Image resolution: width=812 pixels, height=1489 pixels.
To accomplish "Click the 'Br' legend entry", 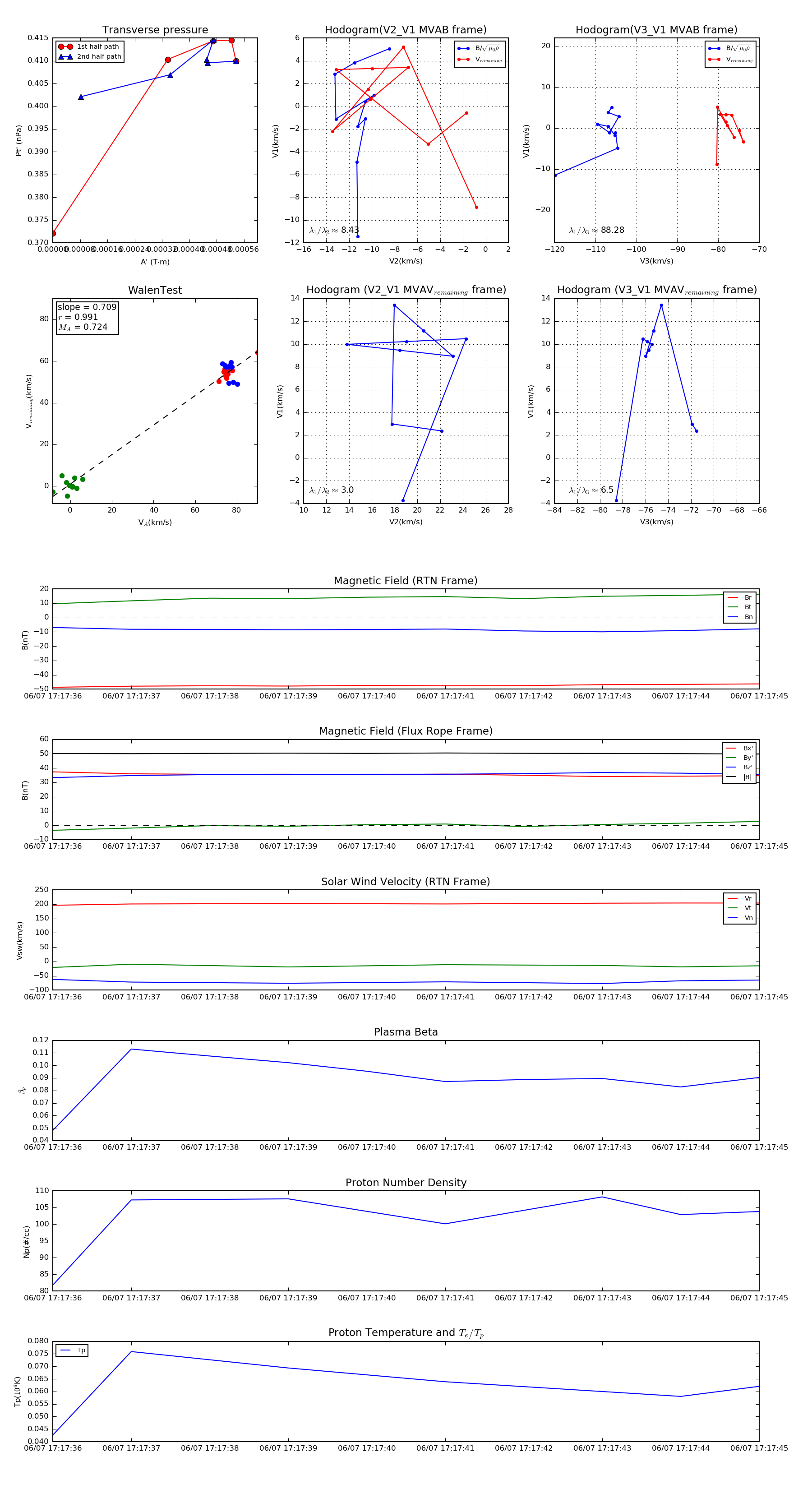I will (x=740, y=598).
